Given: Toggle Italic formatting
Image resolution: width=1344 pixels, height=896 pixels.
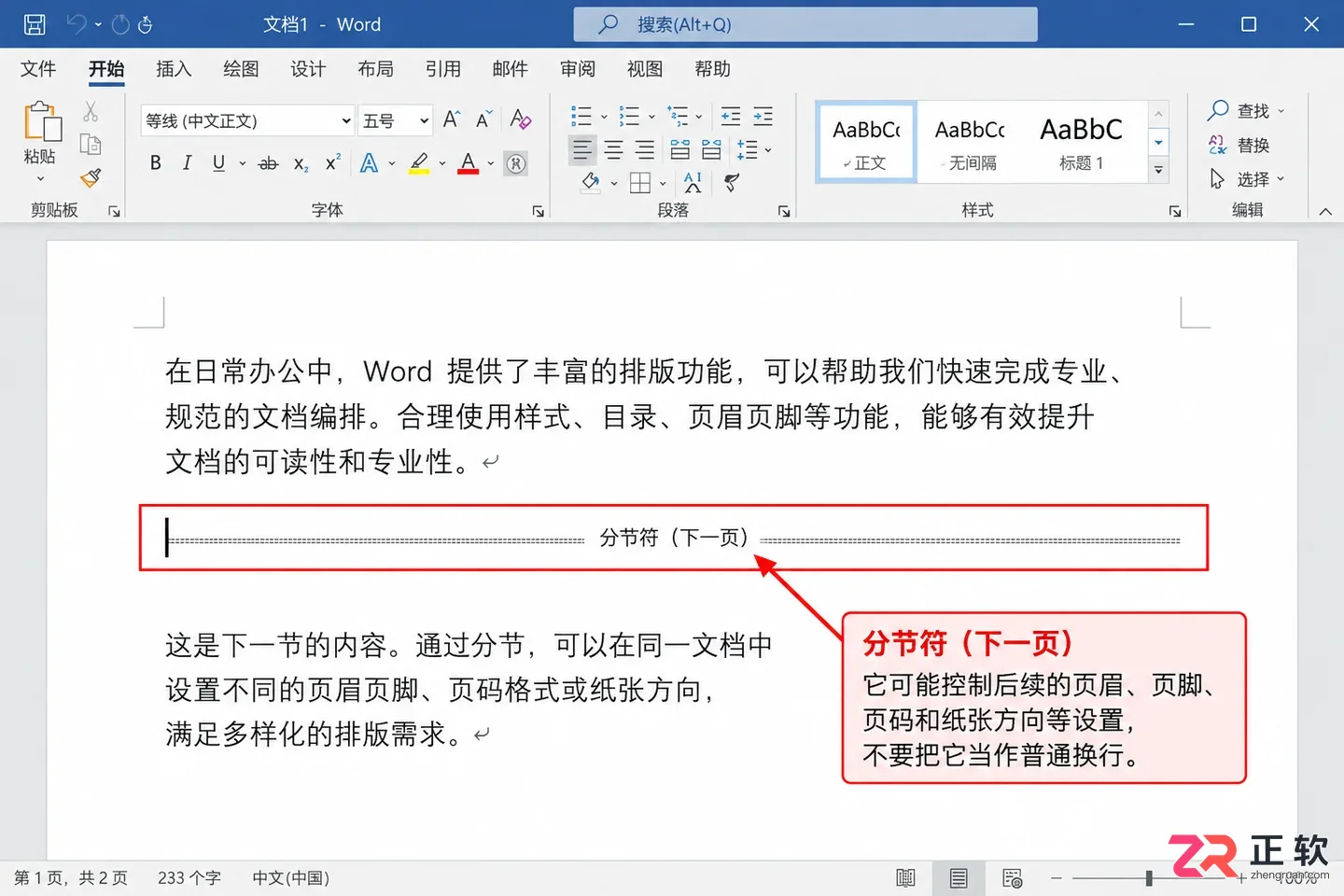Looking at the screenshot, I should [x=187, y=163].
